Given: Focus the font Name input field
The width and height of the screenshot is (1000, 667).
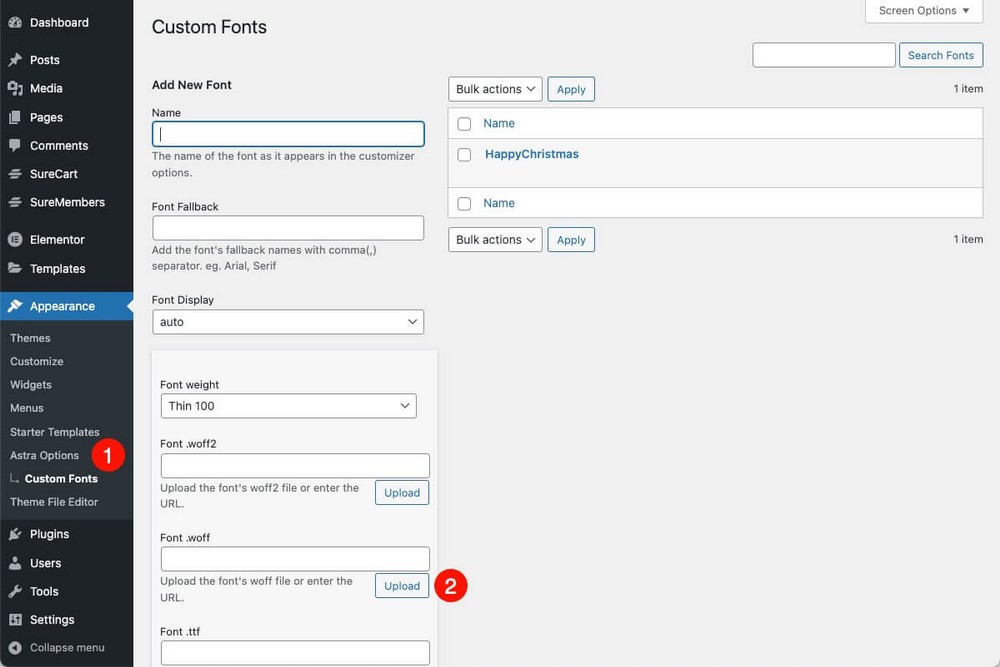Looking at the screenshot, I should (288, 134).
